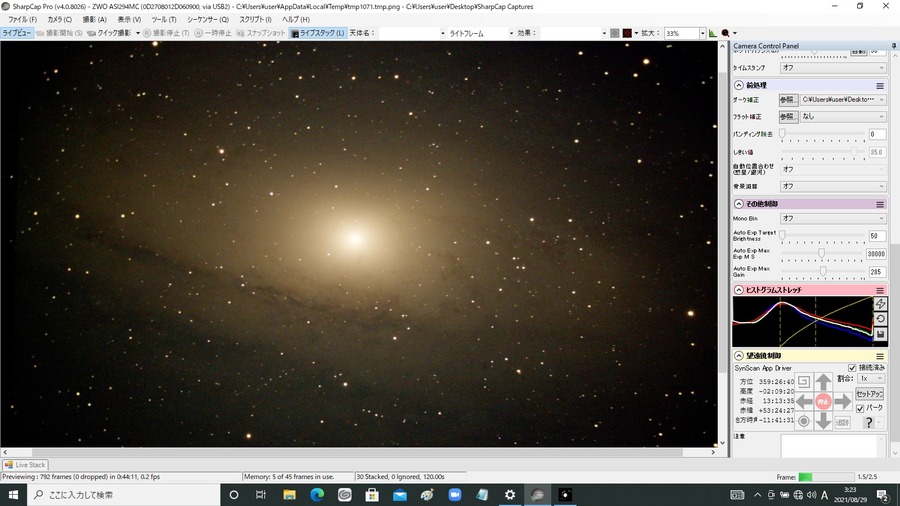Open the ダーク補正 file path dropdown
This screenshot has width=900, height=506.
[843, 100]
